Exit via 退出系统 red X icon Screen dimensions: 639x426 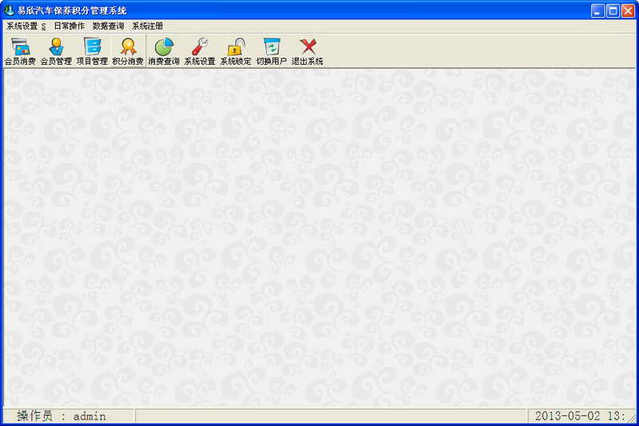pyautogui.click(x=307, y=51)
